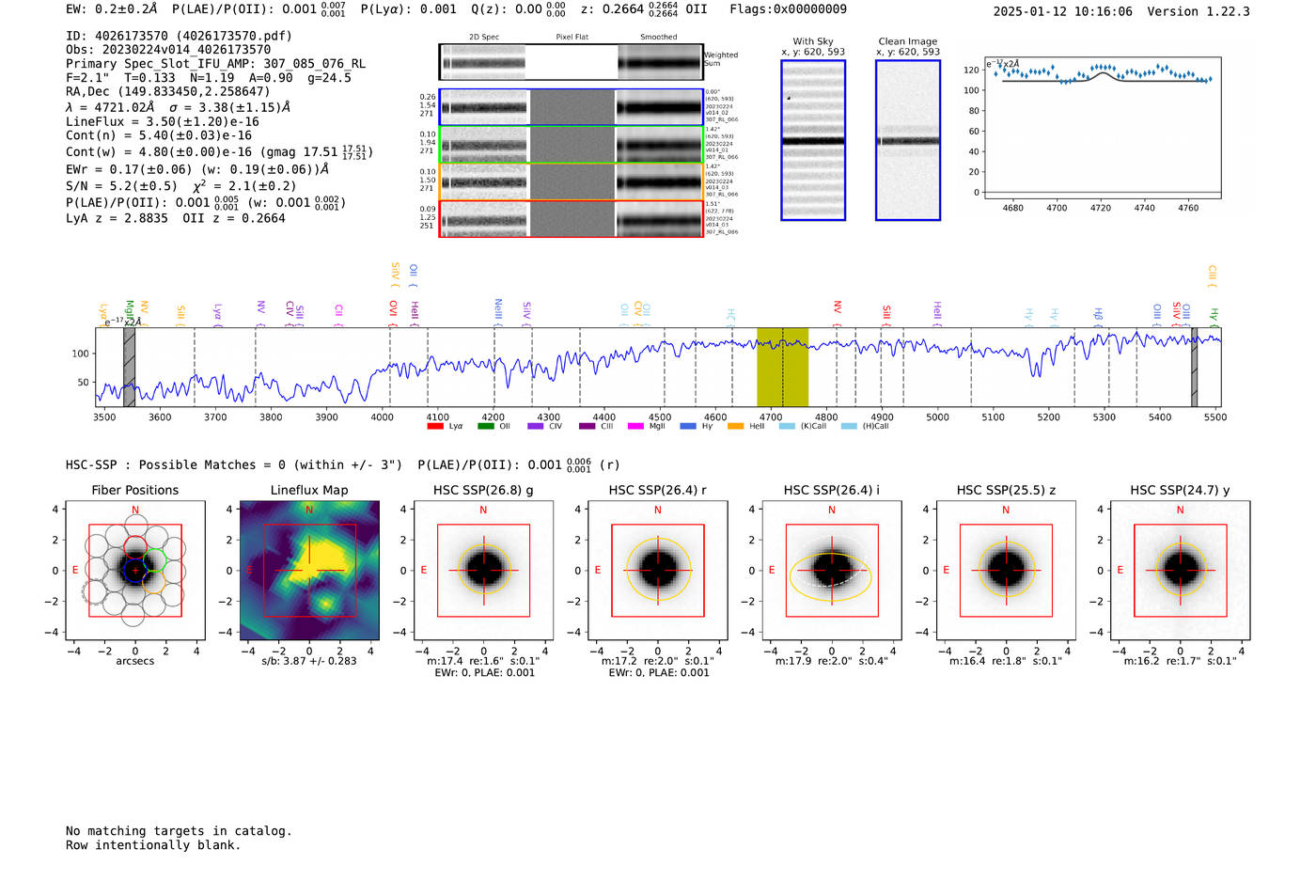Click the 'S/N = 5.2(±0.5)' value
1316x896 pixels.
tap(121, 186)
